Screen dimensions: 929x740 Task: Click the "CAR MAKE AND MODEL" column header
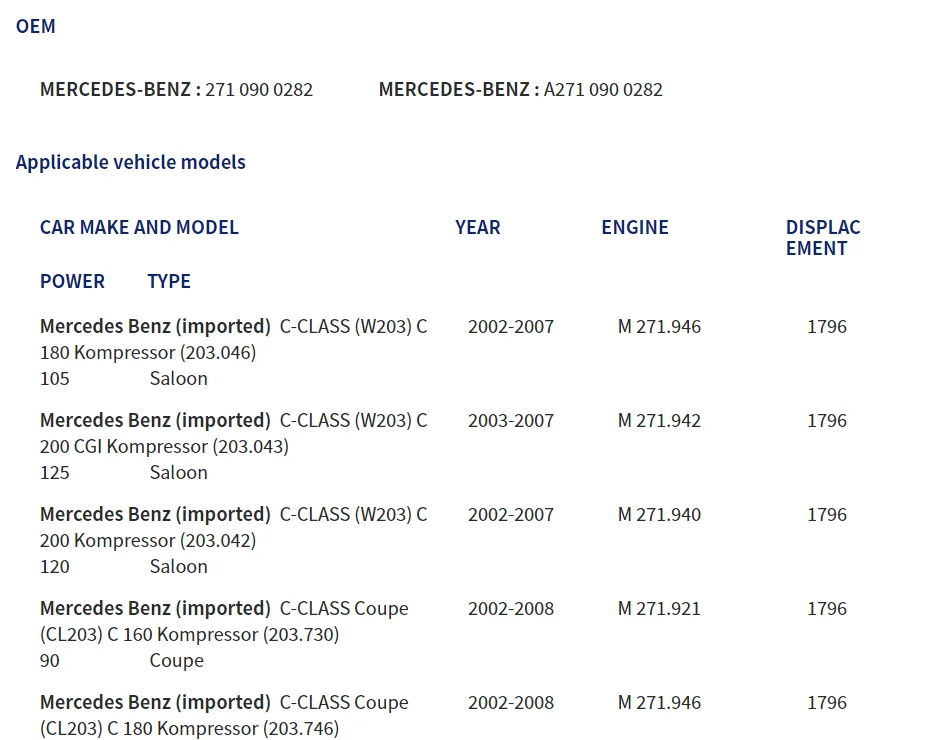139,228
